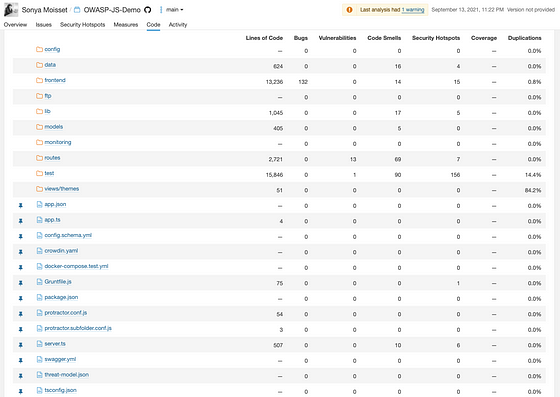Open the Sonya Moisset organization link
Screen dimensions: 560x397
[x=44, y=10]
